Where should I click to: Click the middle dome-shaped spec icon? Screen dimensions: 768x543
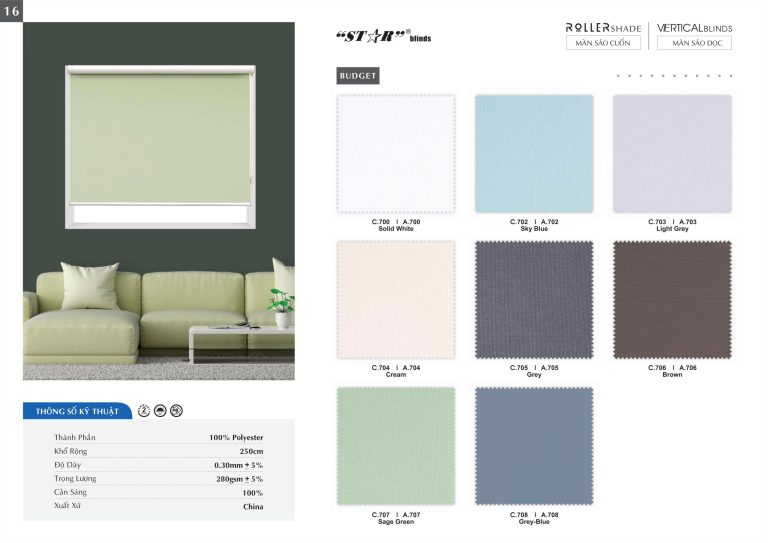(160, 411)
